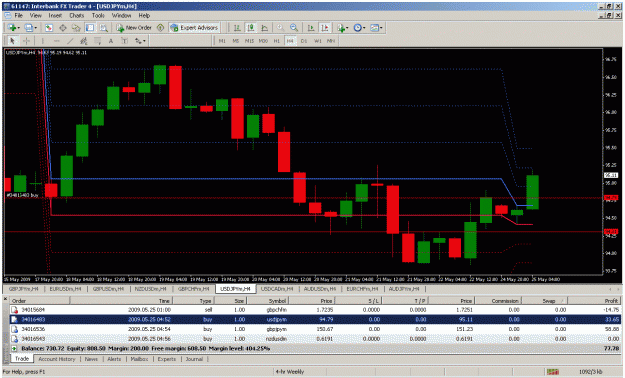This screenshot has width=625, height=378.
Task: Click the Indicators list icon
Action: click(341, 28)
